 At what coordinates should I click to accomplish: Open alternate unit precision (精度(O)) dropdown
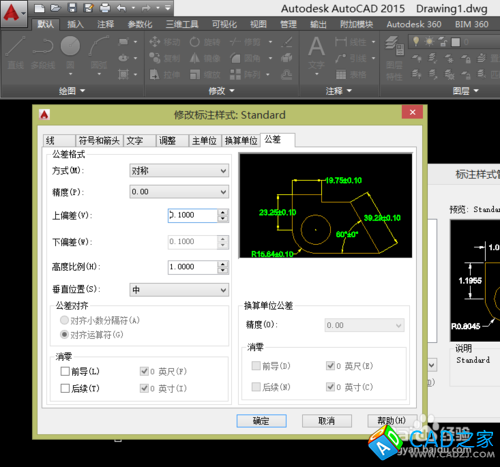point(365,325)
